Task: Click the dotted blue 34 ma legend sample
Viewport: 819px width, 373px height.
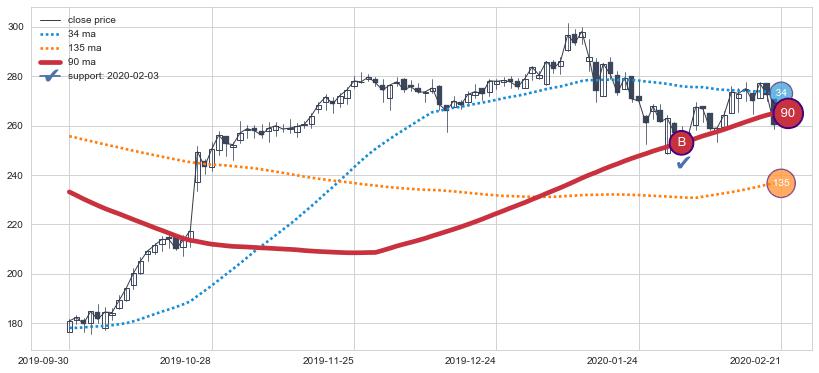Action: 51,34
